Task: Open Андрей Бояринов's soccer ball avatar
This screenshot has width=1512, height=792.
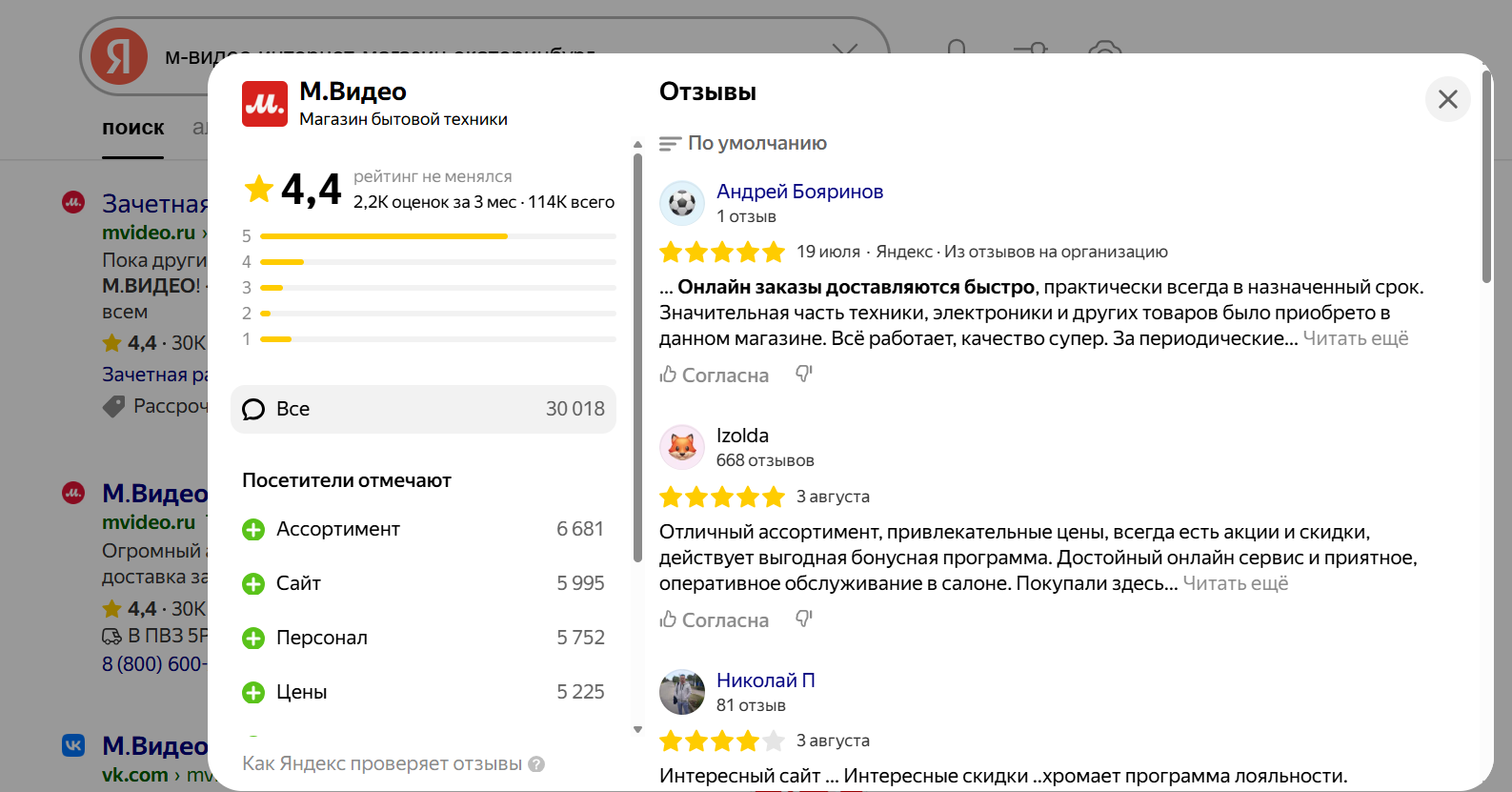Action: (x=681, y=203)
